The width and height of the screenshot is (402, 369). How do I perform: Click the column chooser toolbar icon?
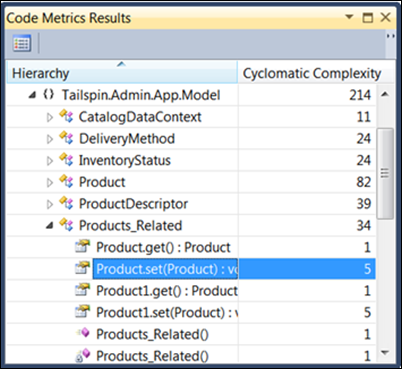coord(22,43)
